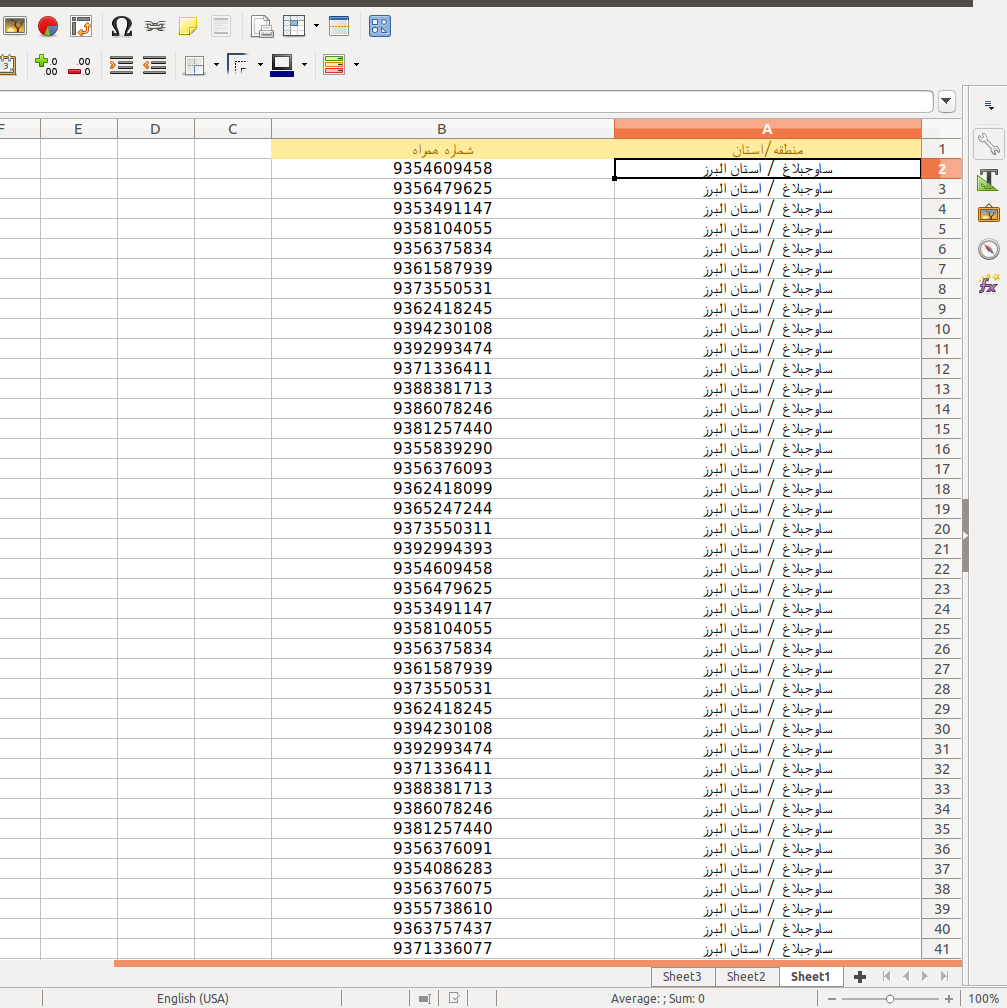Click into the formula input line
The height and width of the screenshot is (1008, 1007).
click(466, 101)
